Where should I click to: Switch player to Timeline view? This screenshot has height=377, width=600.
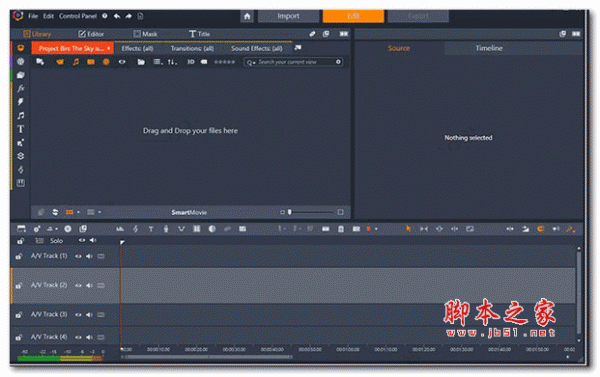pyautogui.click(x=489, y=48)
